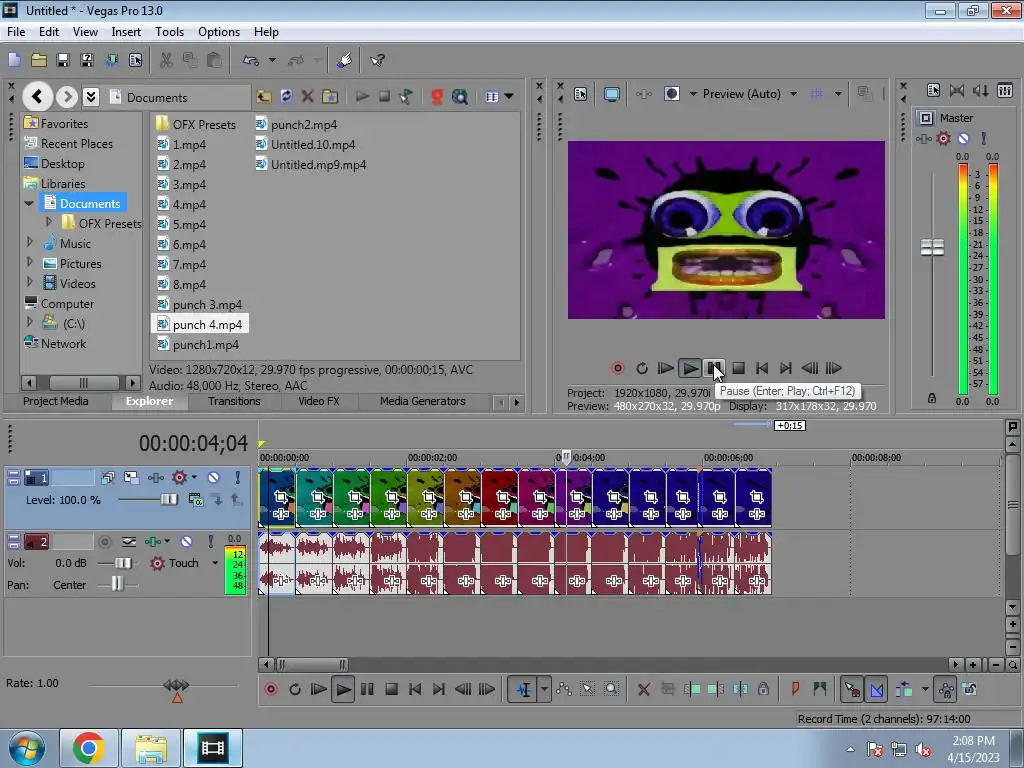The width and height of the screenshot is (1024, 768).
Task: Open the Master bus FX gear icon
Action: (943, 138)
